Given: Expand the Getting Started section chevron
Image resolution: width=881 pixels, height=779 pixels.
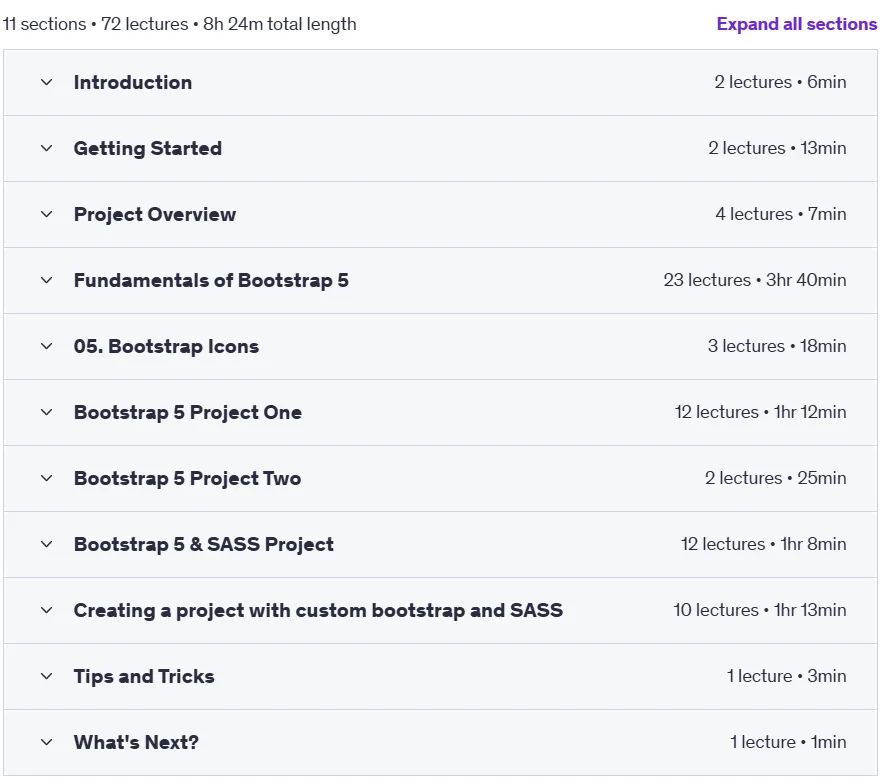Looking at the screenshot, I should point(47,148).
